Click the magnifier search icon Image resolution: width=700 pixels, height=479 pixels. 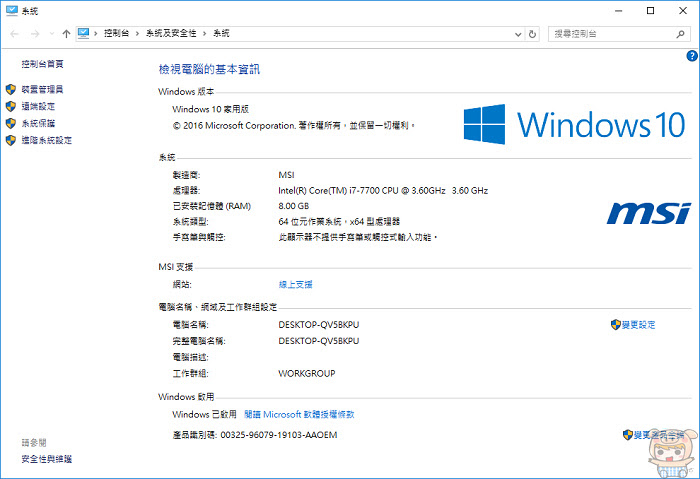point(680,34)
